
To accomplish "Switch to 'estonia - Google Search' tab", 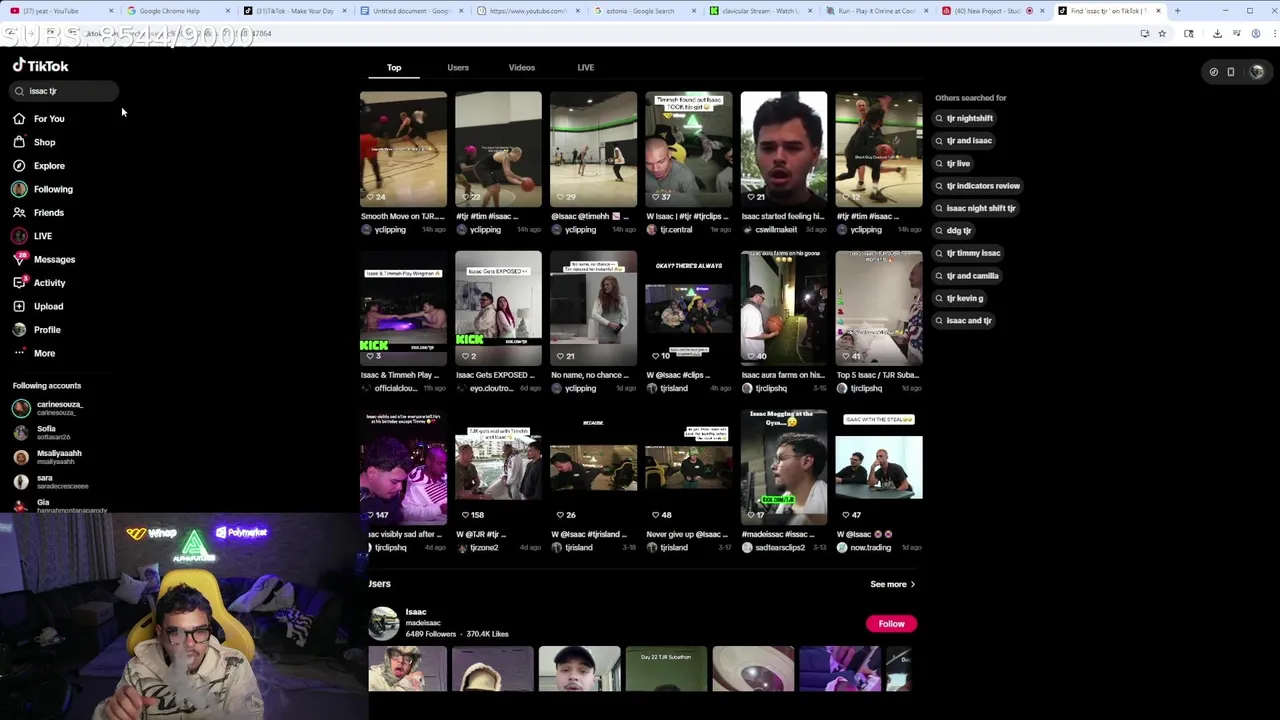I will [x=643, y=11].
